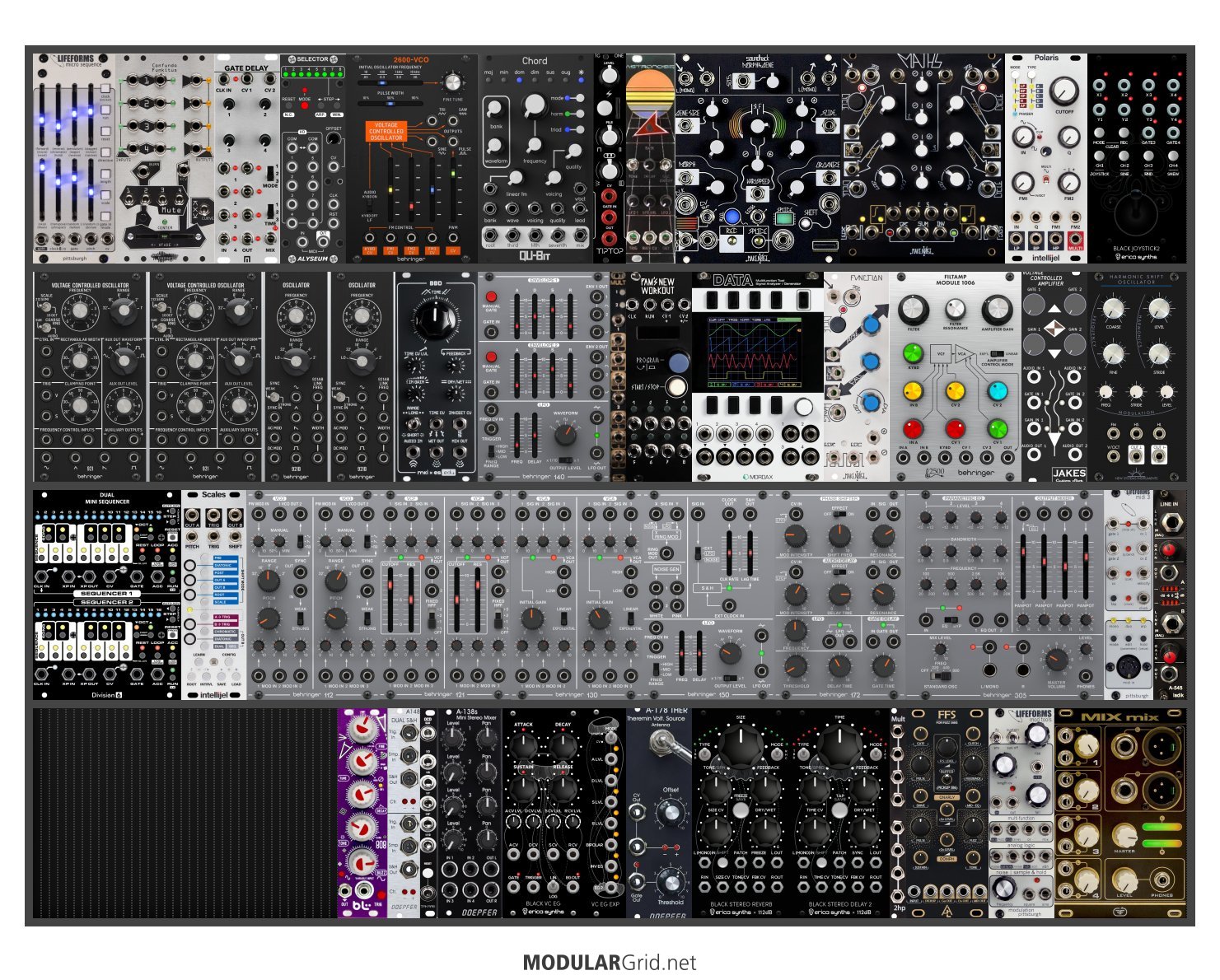Click the green KYBD knob on Filtamp
1220x980 pixels.
coord(913,353)
